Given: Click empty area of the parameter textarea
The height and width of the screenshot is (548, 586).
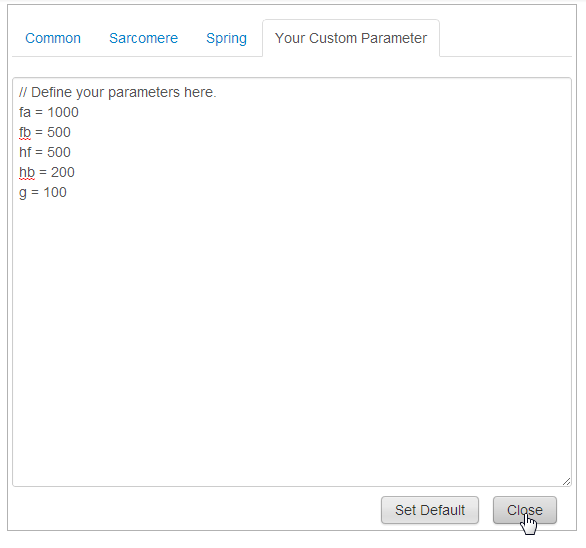Looking at the screenshot, I should coord(292,336).
